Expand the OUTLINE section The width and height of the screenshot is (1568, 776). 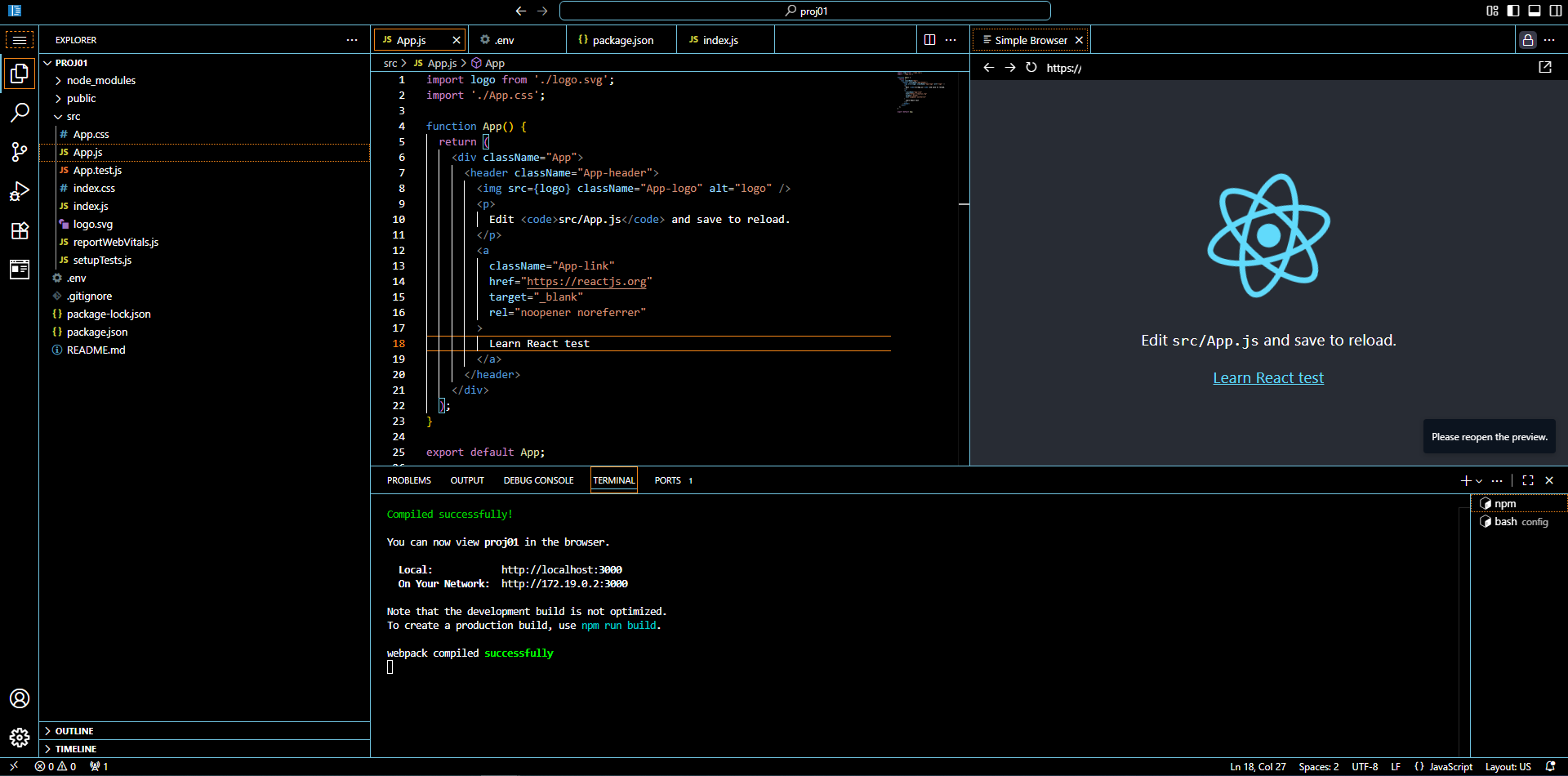pyautogui.click(x=74, y=731)
